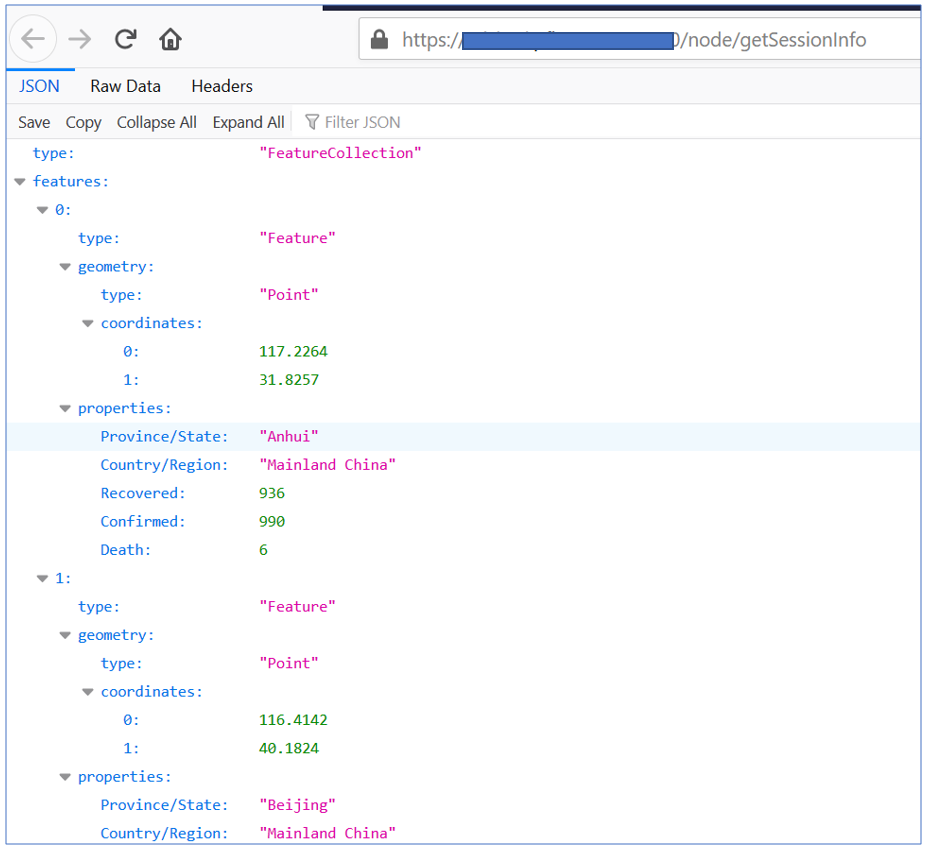Select the "Anhui" province row
Image resolution: width=928 pixels, height=850 pixels.
click(x=463, y=437)
